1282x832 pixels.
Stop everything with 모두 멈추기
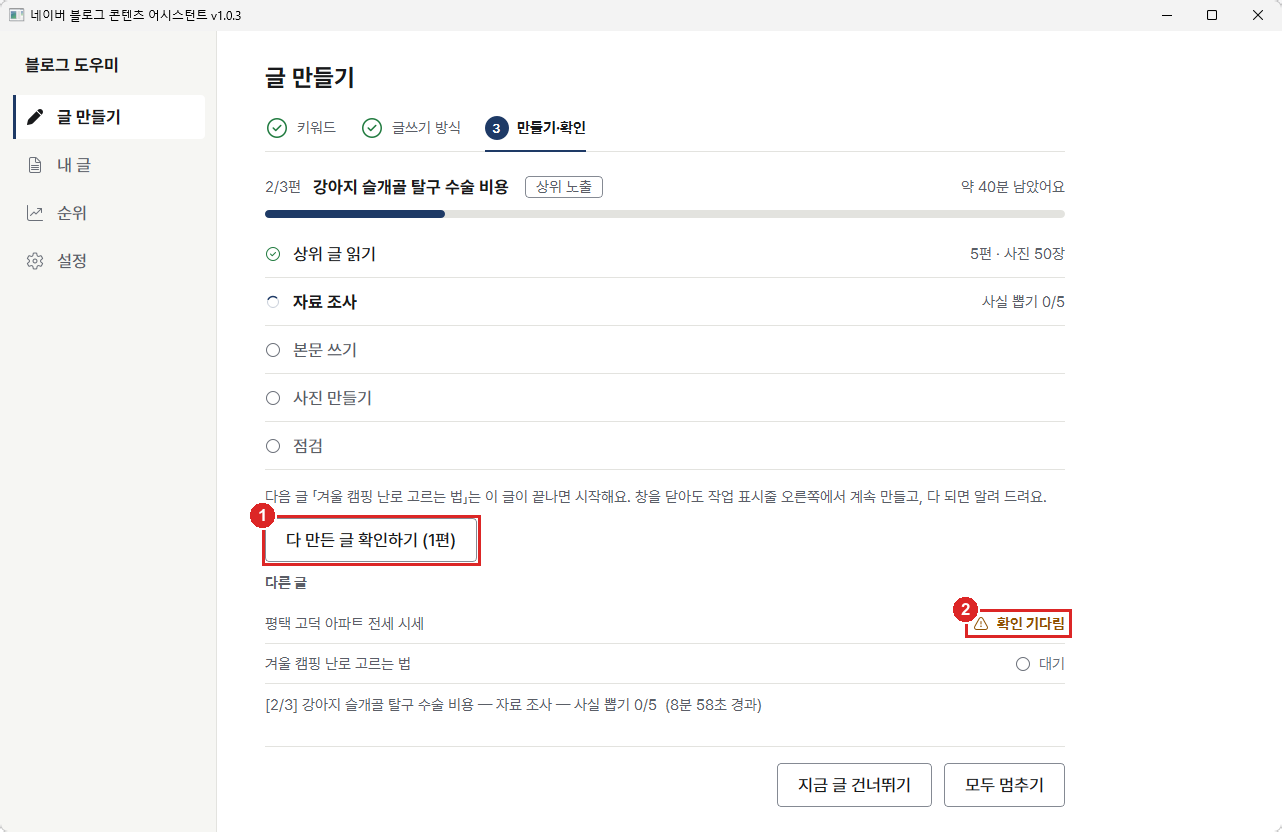pyautogui.click(x=1004, y=785)
